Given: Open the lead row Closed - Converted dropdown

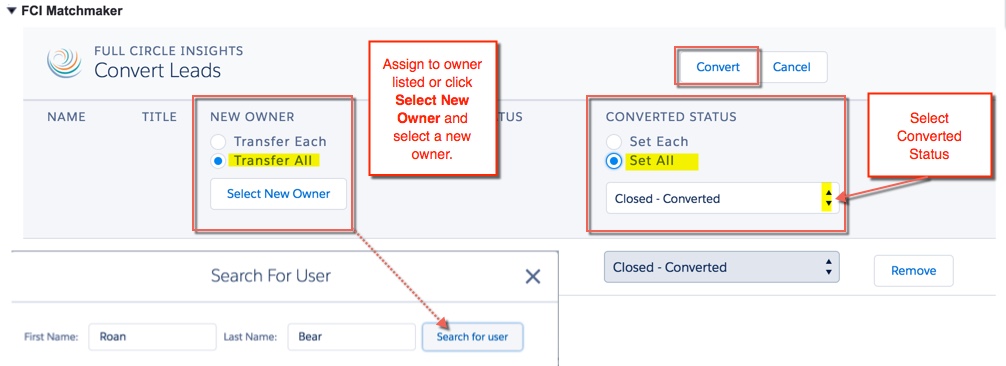Looking at the screenshot, I should [x=722, y=267].
